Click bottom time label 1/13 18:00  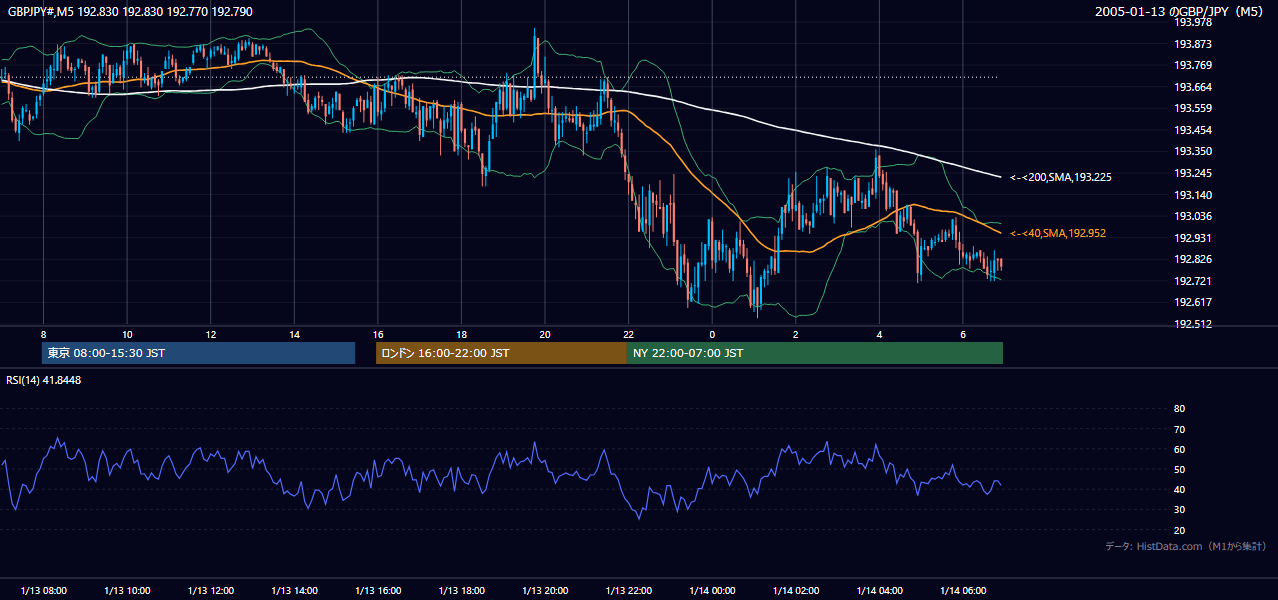tap(461, 591)
